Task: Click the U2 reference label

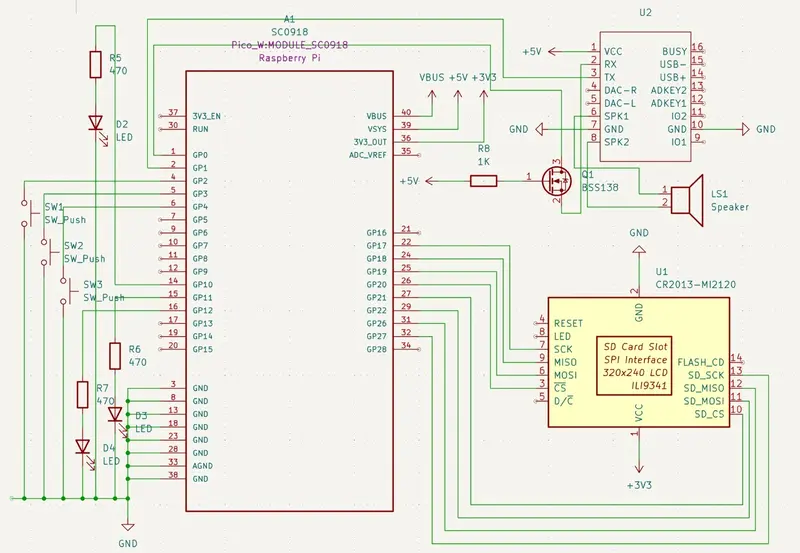Action: (x=645, y=12)
